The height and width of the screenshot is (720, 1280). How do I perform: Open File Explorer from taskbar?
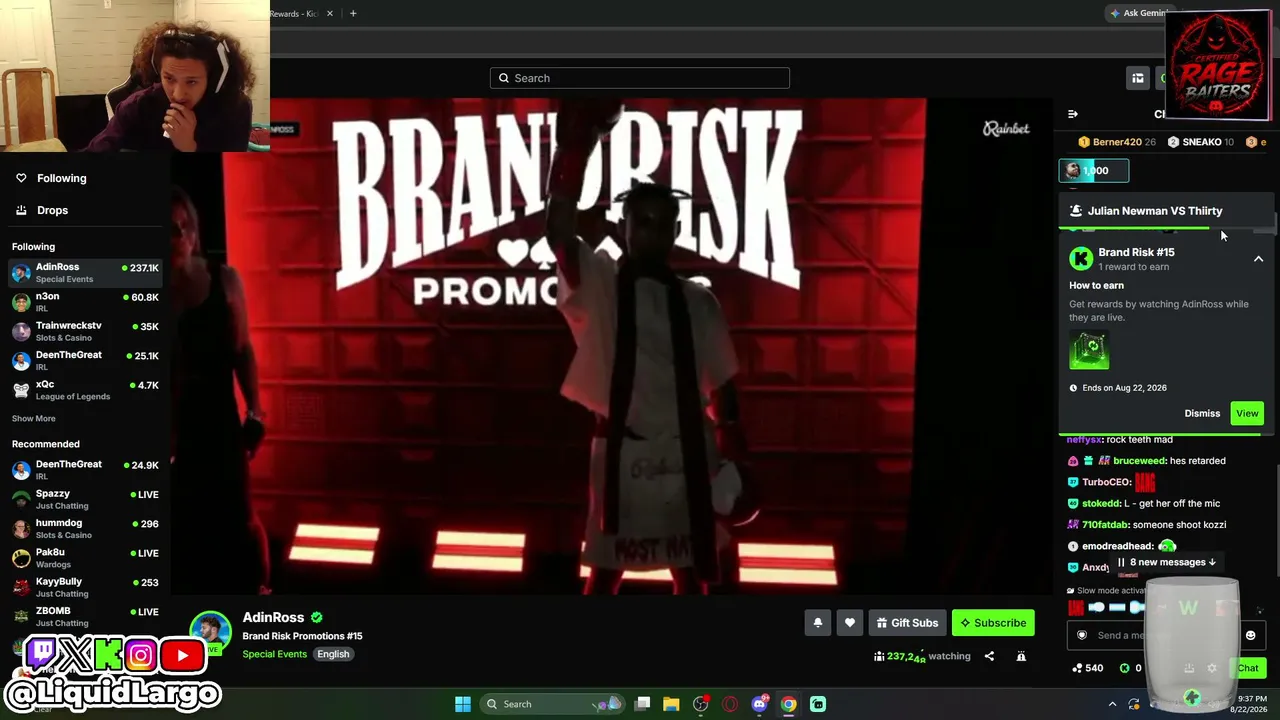point(671,704)
